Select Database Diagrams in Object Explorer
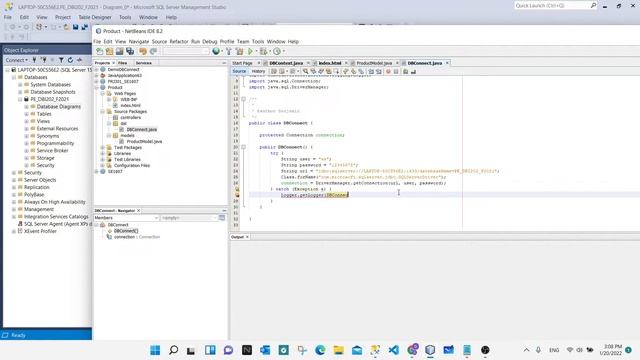Viewport: 640px width, 360px height. [59, 107]
